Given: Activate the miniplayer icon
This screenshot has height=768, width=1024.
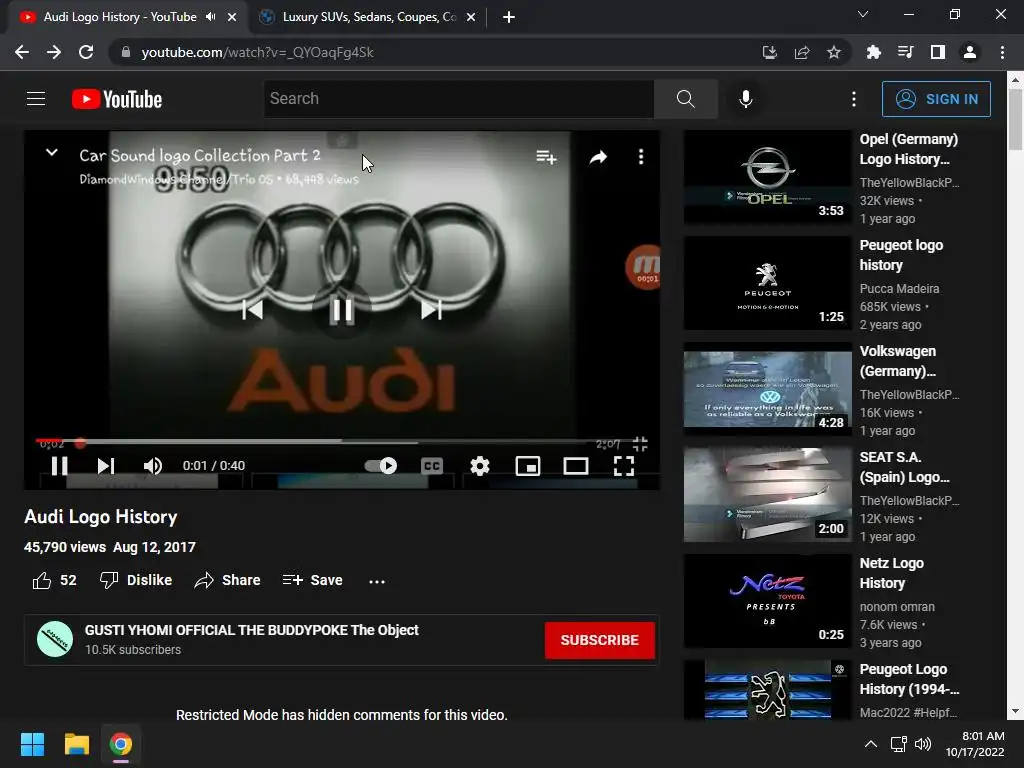Looking at the screenshot, I should [528, 466].
